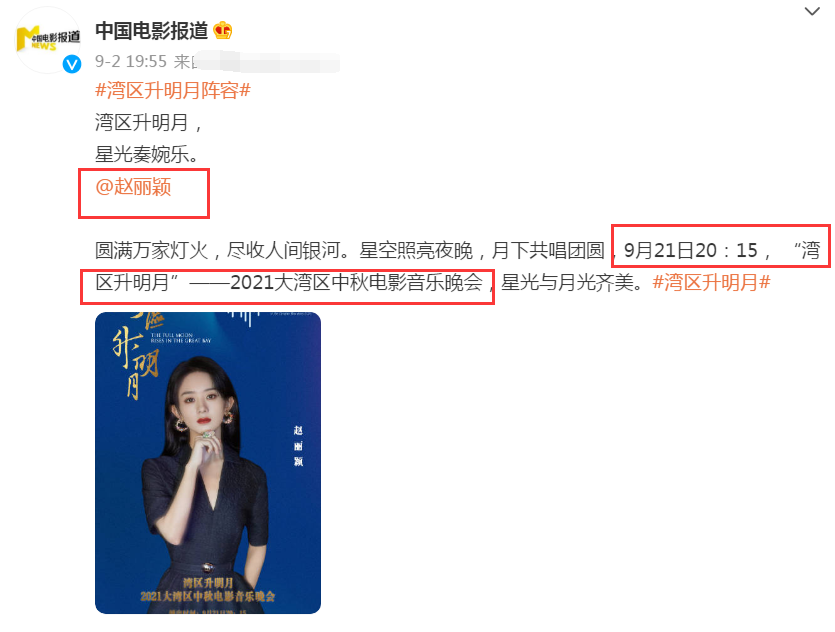Click the blue verified V badge
The image size is (835, 632).
tap(72, 64)
